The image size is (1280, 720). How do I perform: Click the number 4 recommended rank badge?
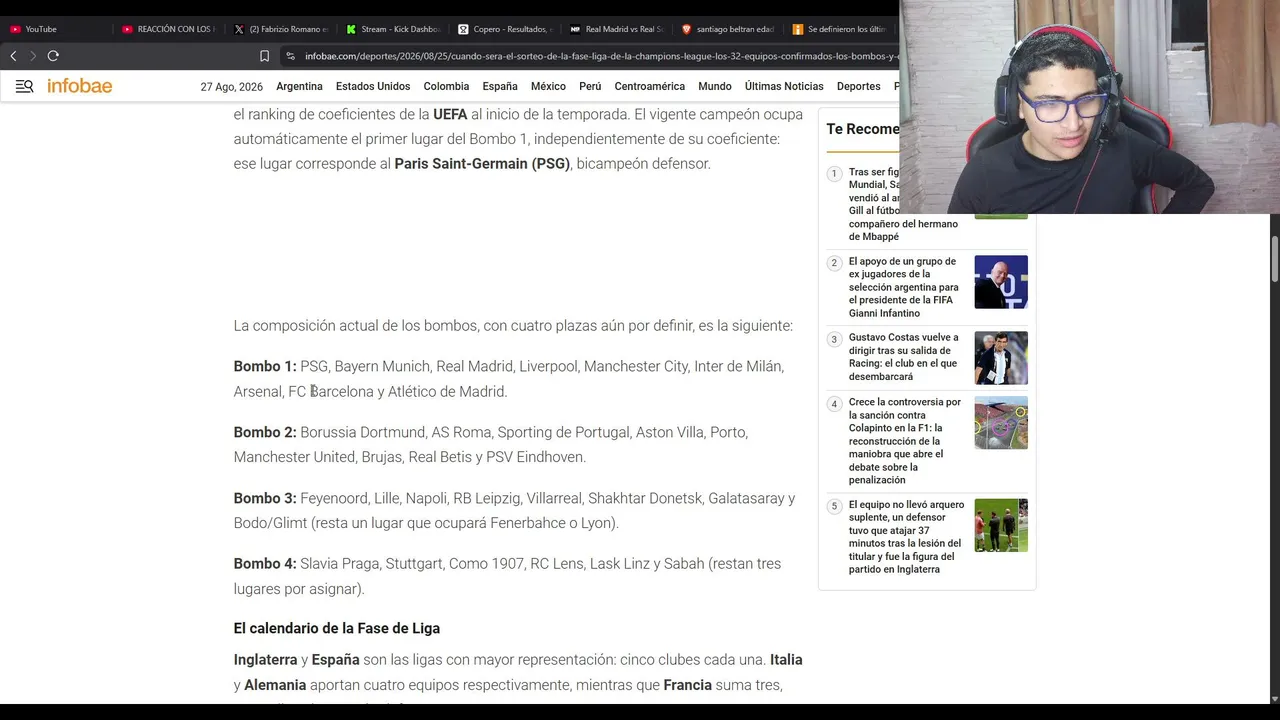coord(834,404)
